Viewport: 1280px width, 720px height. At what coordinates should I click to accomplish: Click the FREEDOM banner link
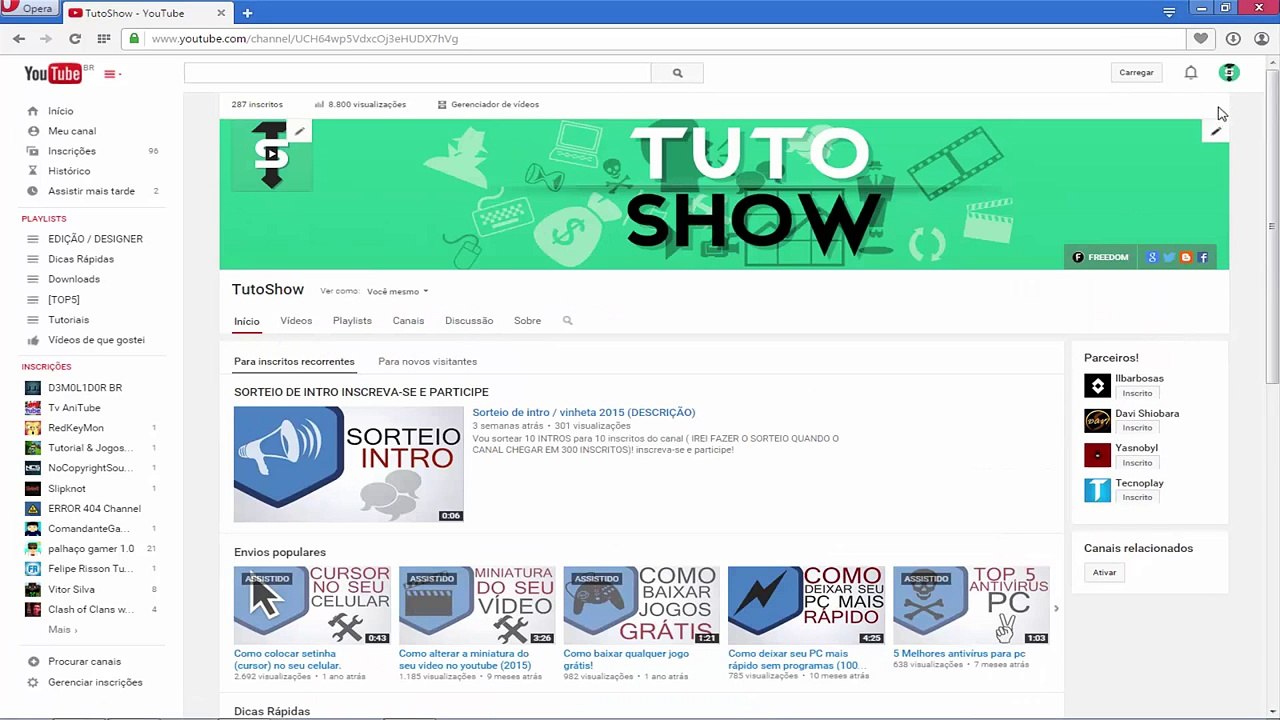1100,257
